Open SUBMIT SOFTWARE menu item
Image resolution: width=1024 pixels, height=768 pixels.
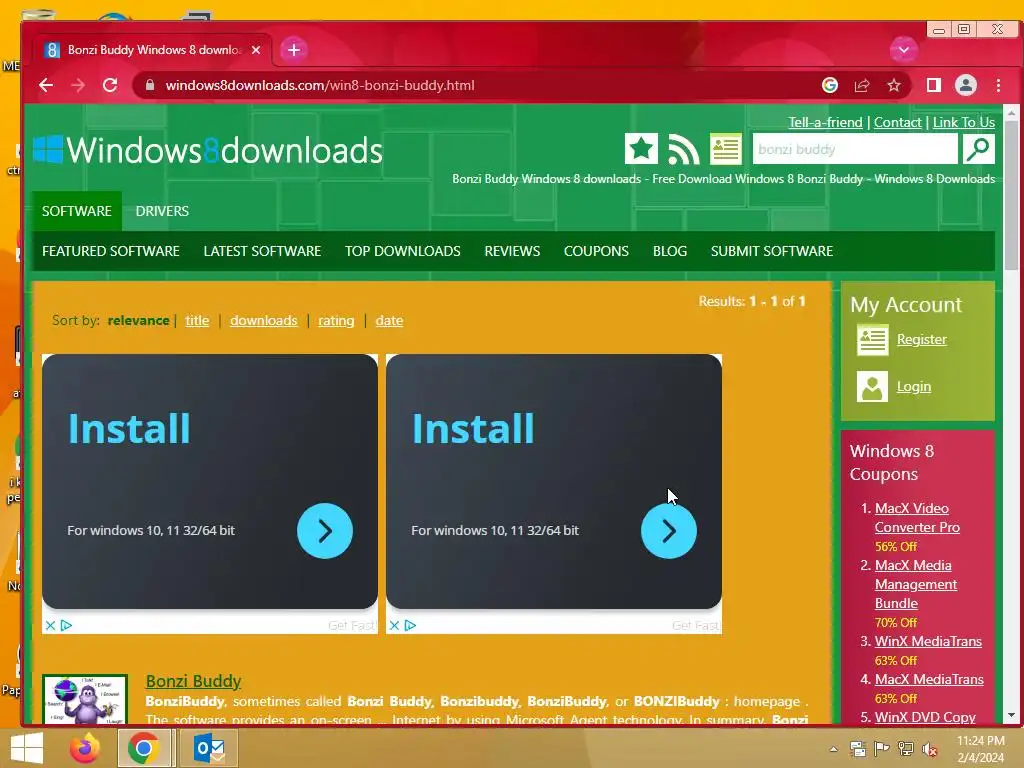(x=771, y=251)
